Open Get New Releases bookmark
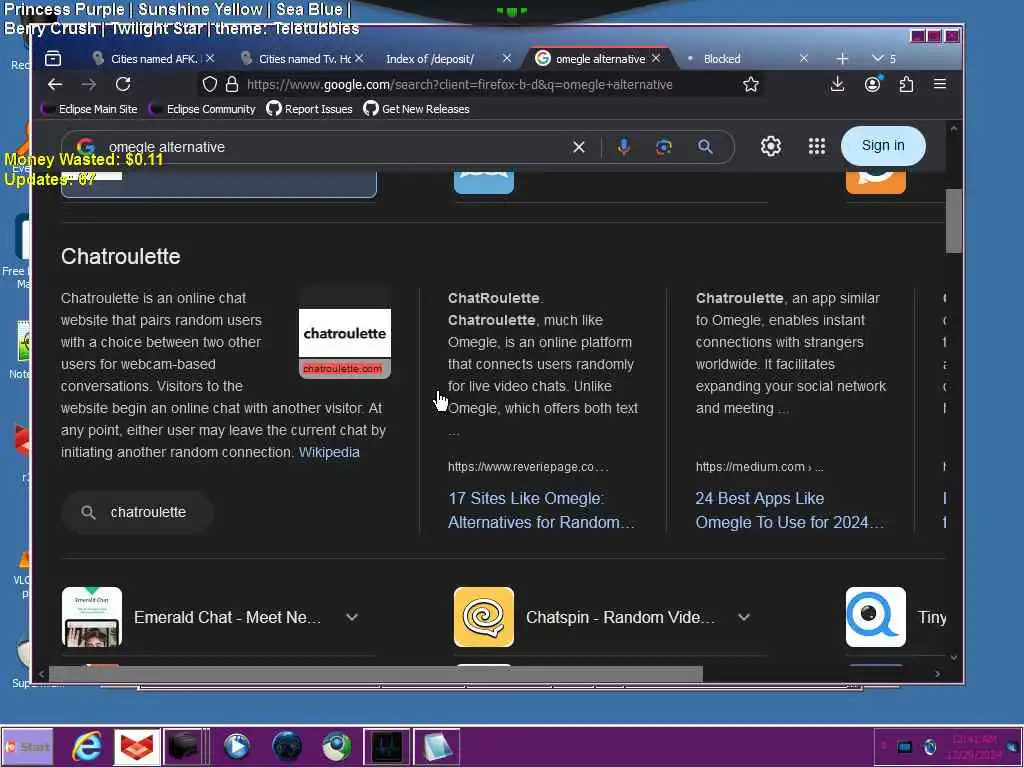The image size is (1024, 768). [417, 109]
